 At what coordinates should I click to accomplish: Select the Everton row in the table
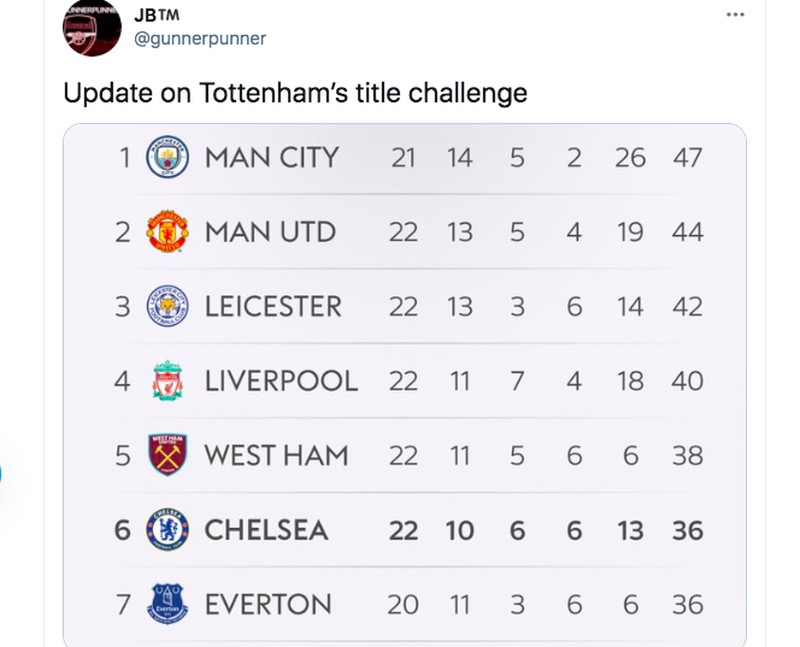pyautogui.click(x=400, y=604)
